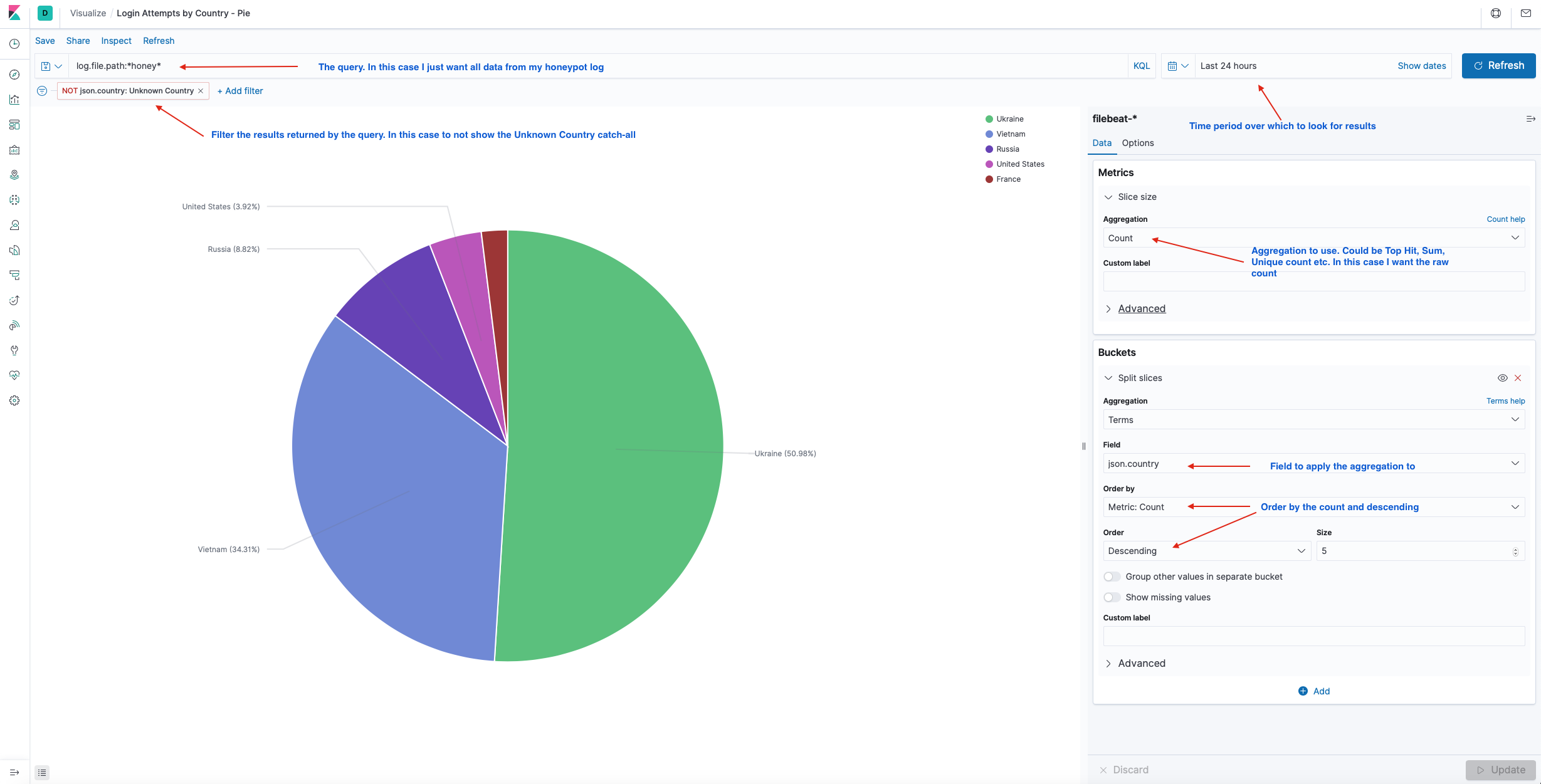The width and height of the screenshot is (1541, 784).
Task: Click the Ukraine green legend color dot
Action: click(x=989, y=119)
